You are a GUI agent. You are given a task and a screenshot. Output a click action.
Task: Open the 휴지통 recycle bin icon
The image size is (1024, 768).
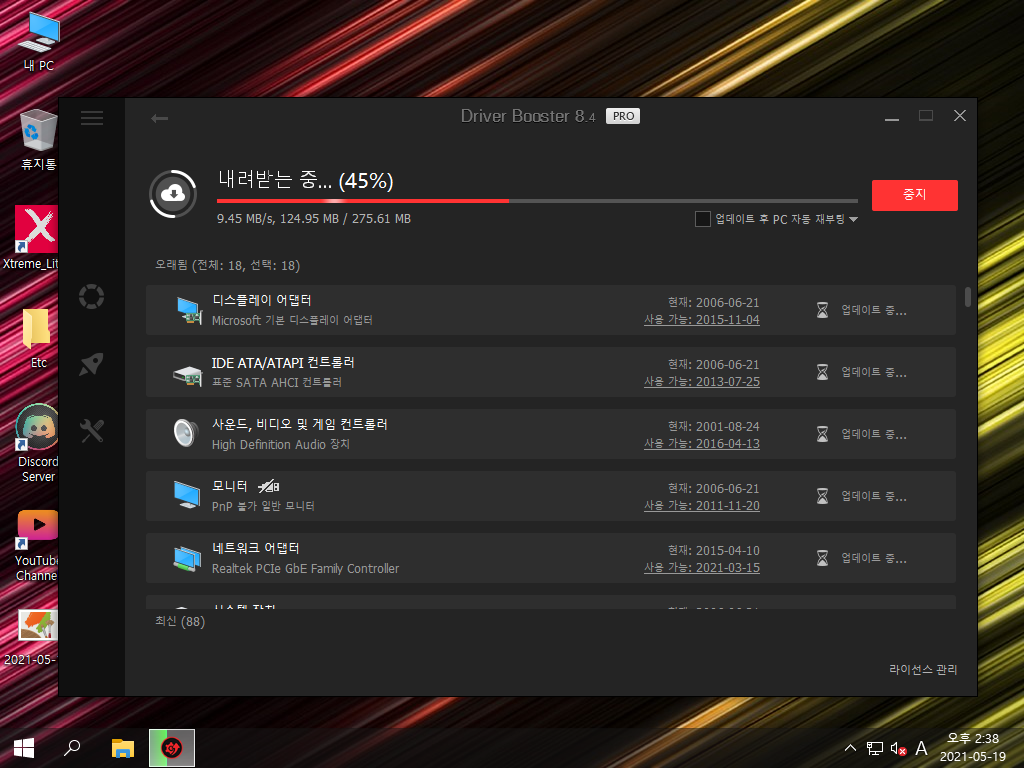click(x=39, y=140)
